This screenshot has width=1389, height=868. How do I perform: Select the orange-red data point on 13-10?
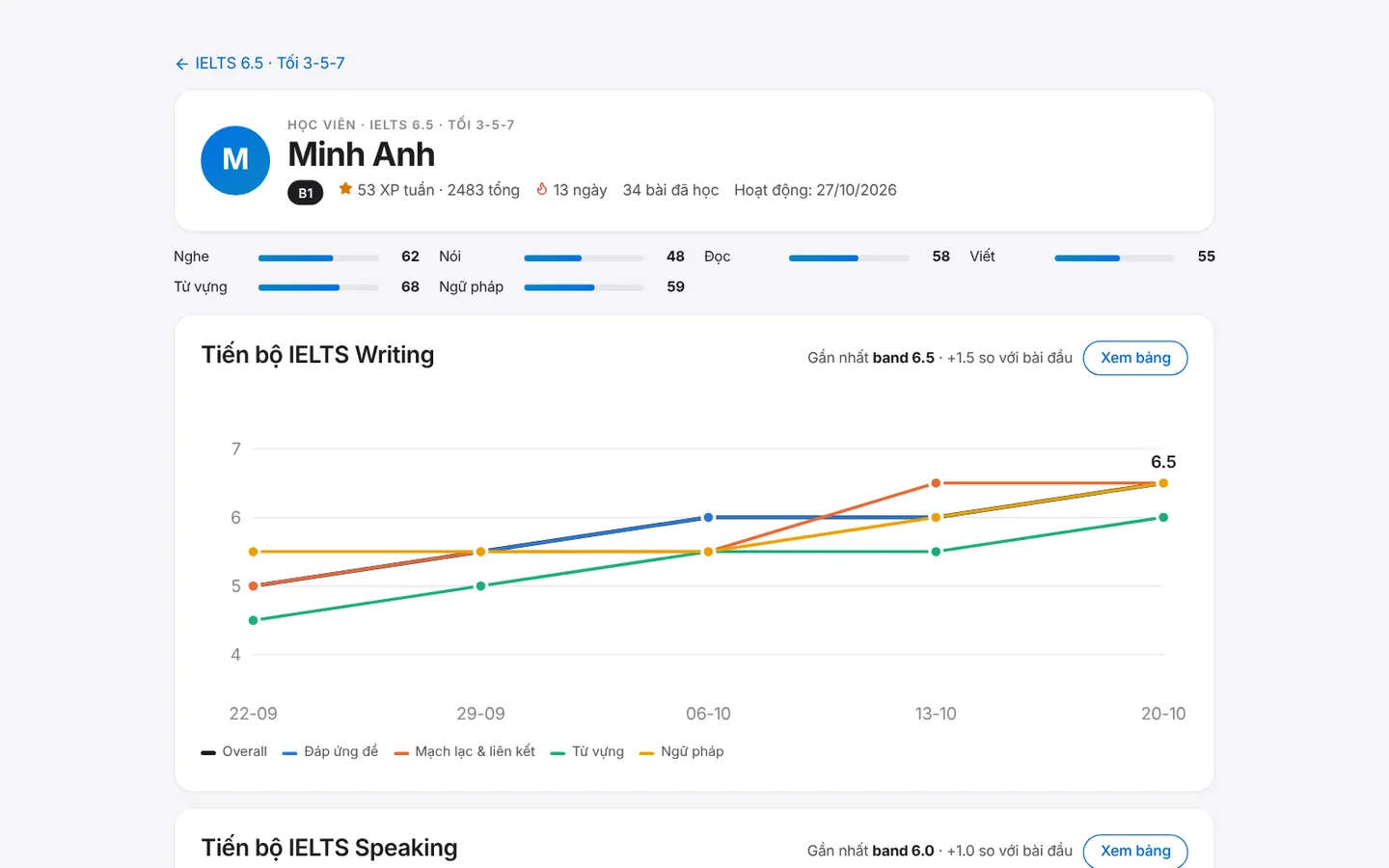point(936,483)
